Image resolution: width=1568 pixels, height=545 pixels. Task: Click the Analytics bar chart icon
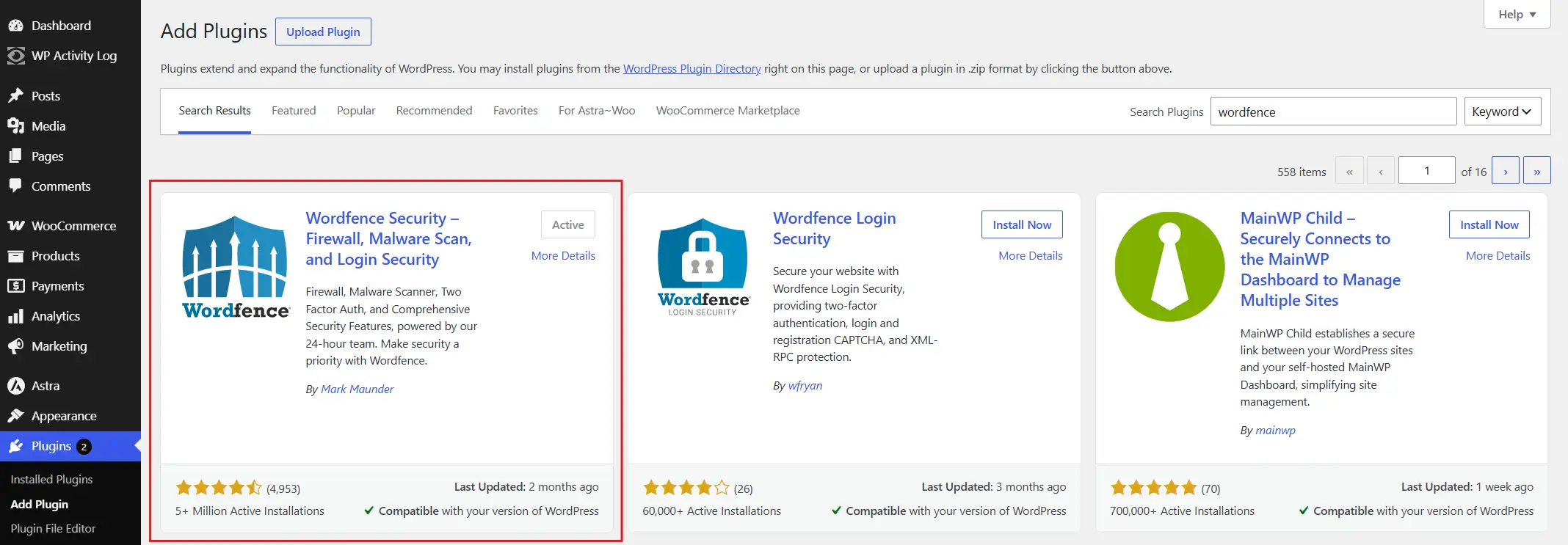point(15,316)
